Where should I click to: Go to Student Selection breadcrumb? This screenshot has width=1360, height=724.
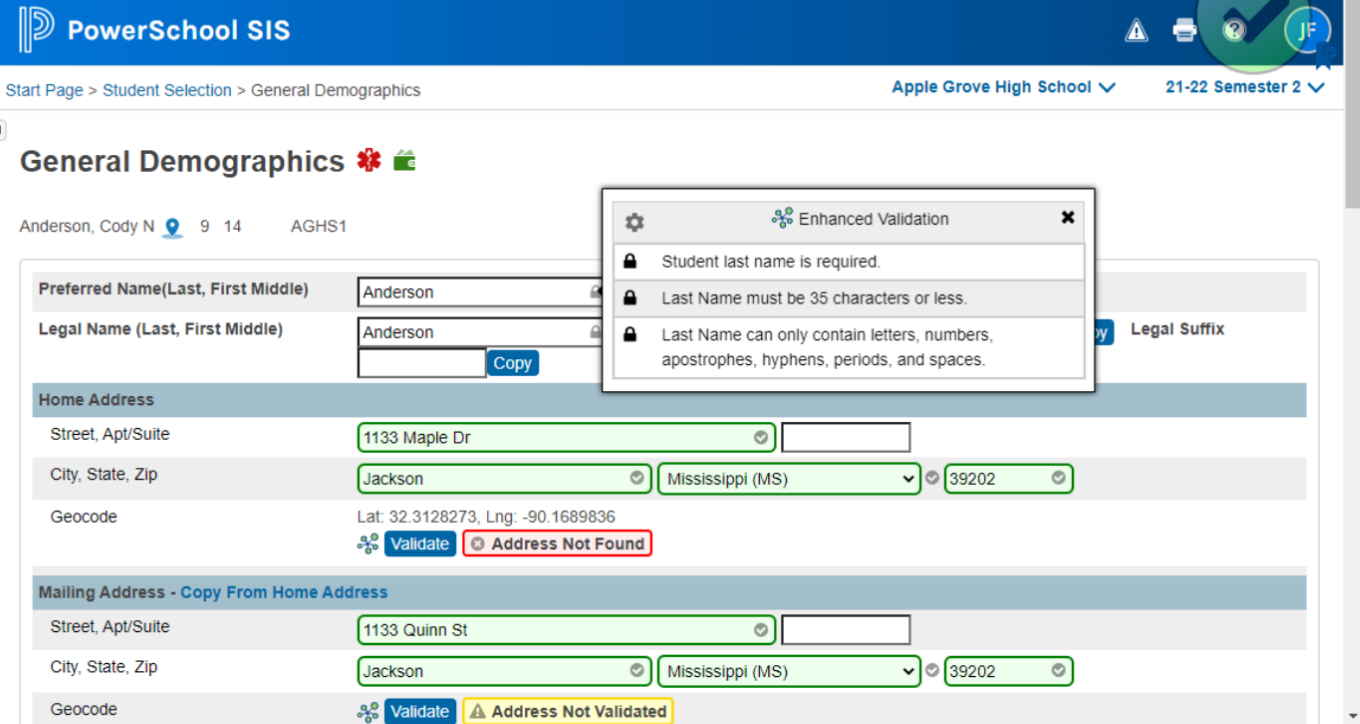pyautogui.click(x=167, y=90)
